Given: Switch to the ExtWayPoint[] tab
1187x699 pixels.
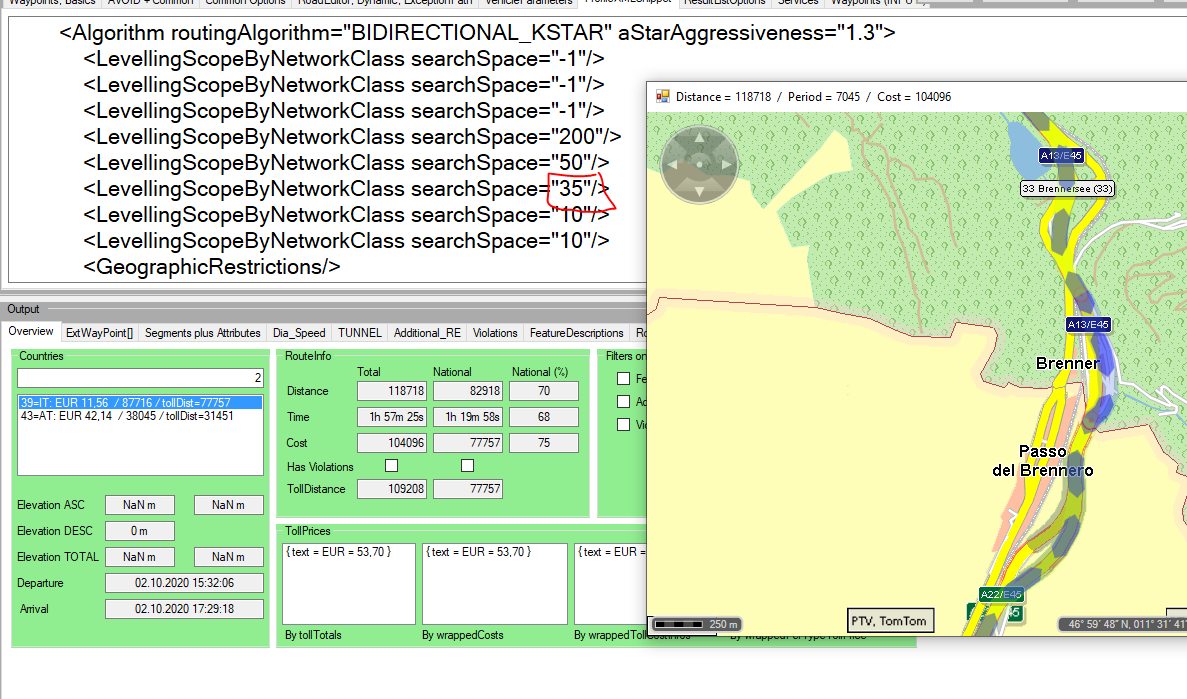Looking at the screenshot, I should click(x=98, y=333).
